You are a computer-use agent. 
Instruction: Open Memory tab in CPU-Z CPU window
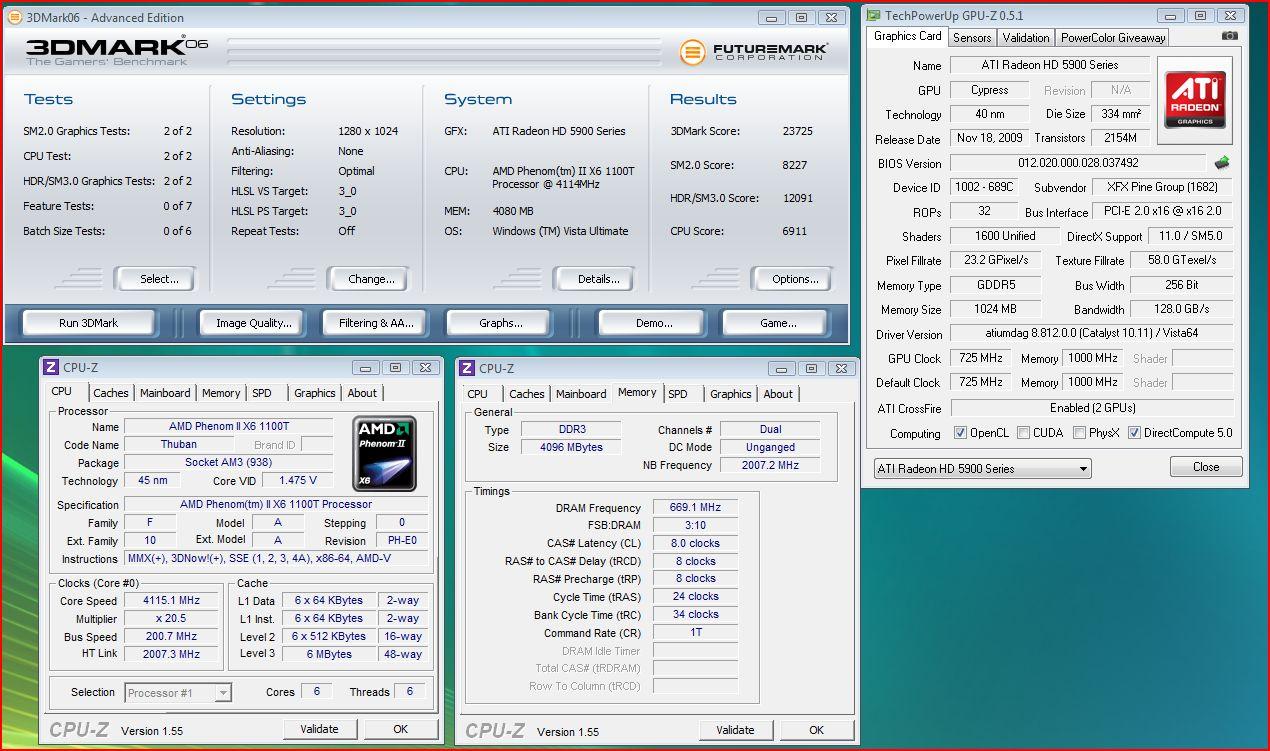coord(221,393)
